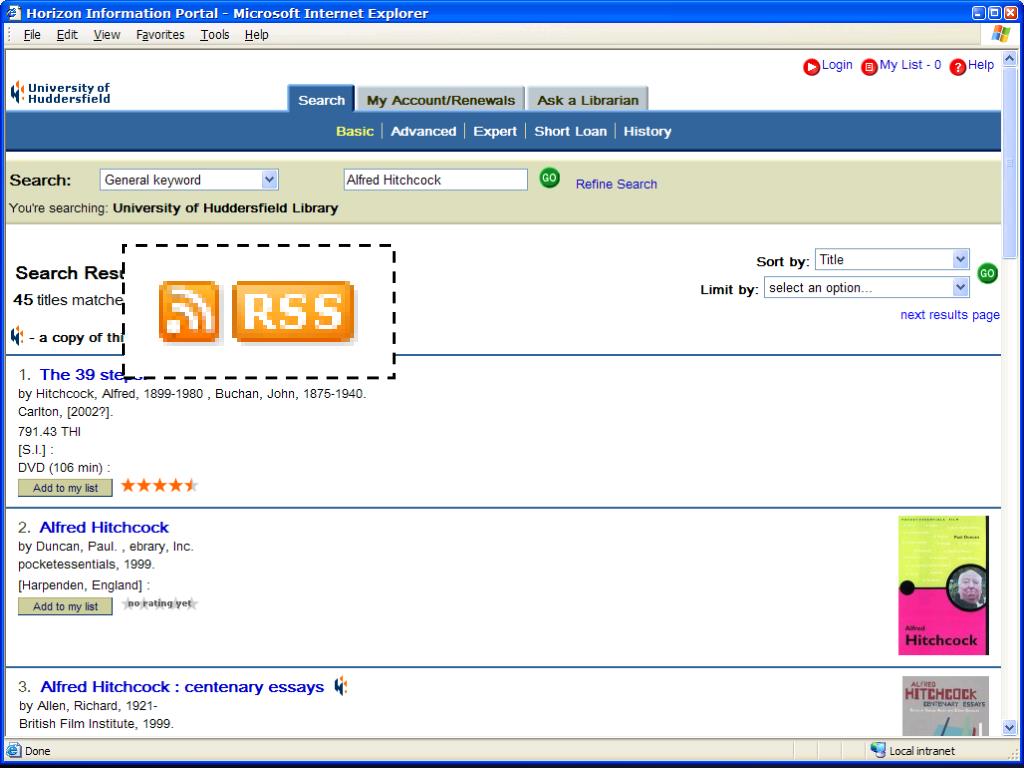Viewport: 1024px width, 768px height.
Task: Open the Short Loan search
Action: (571, 131)
